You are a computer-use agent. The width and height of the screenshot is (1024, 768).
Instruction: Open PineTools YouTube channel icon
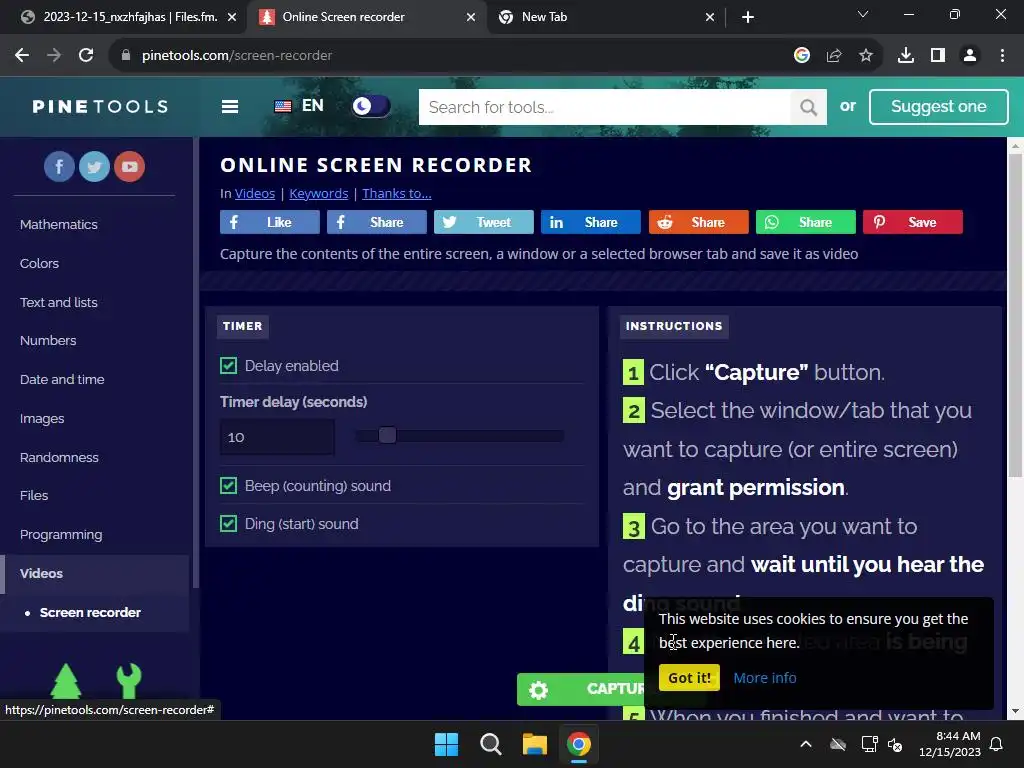[x=129, y=167]
